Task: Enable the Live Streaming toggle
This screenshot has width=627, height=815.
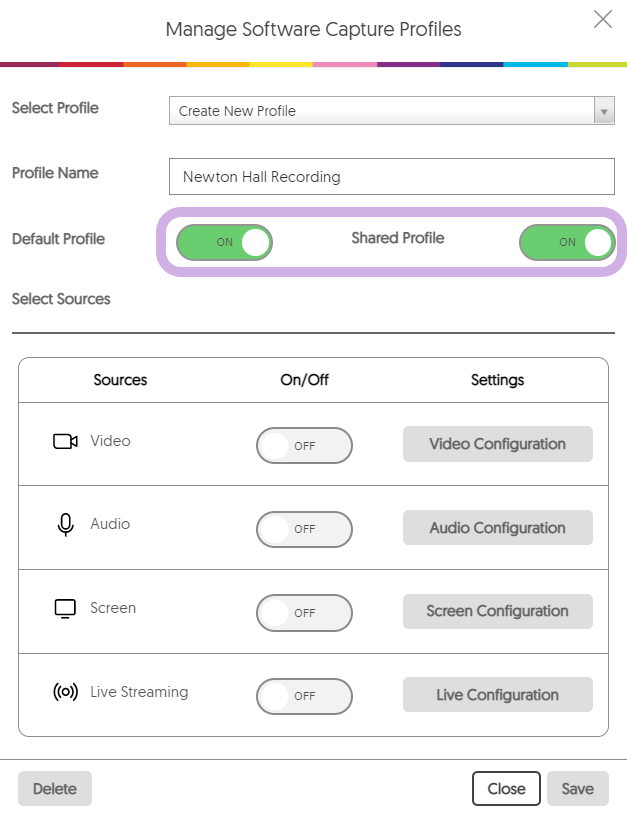Action: [x=304, y=696]
